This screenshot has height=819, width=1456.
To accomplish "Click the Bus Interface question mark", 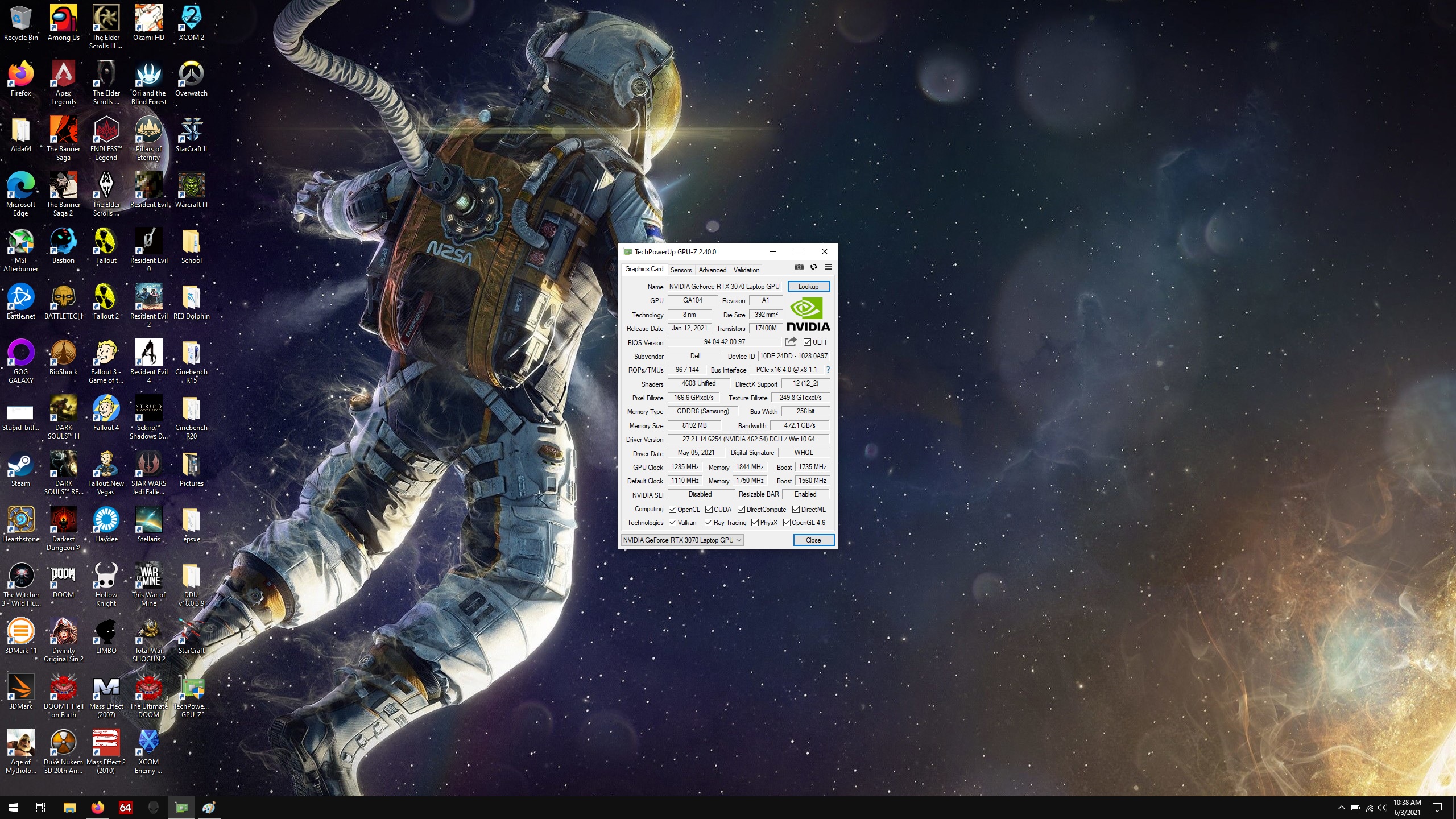I will (828, 370).
